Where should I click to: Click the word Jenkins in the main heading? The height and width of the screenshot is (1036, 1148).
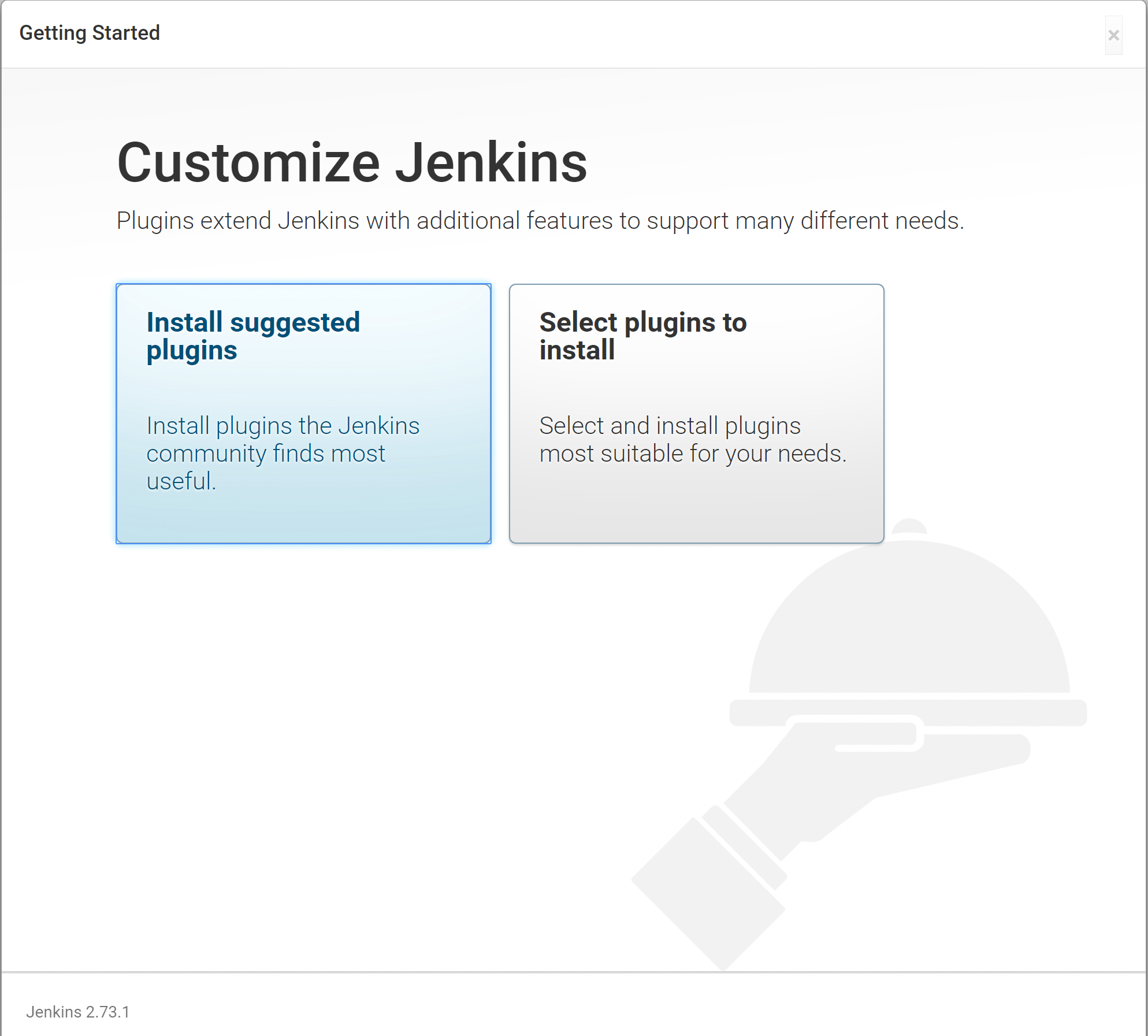pos(491,163)
